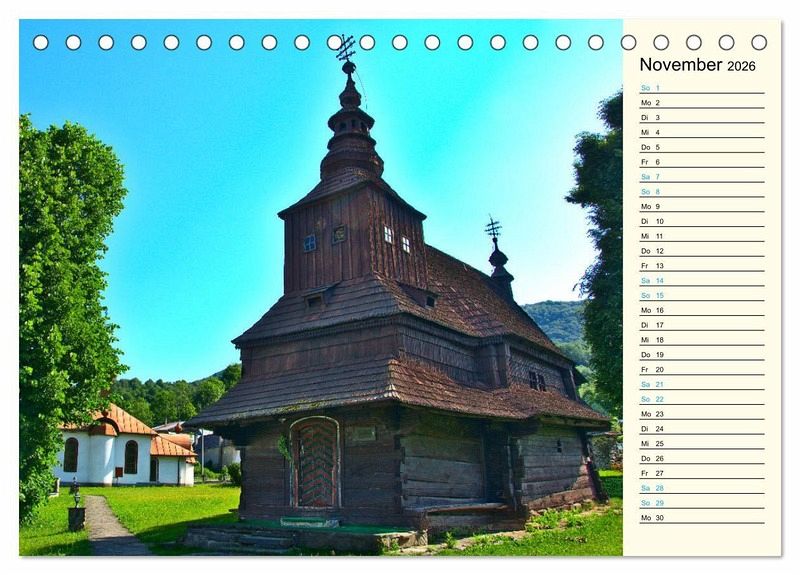The width and height of the screenshot is (800, 575).
Task: Click the Do 19 date line
Action: pyautogui.click(x=700, y=354)
